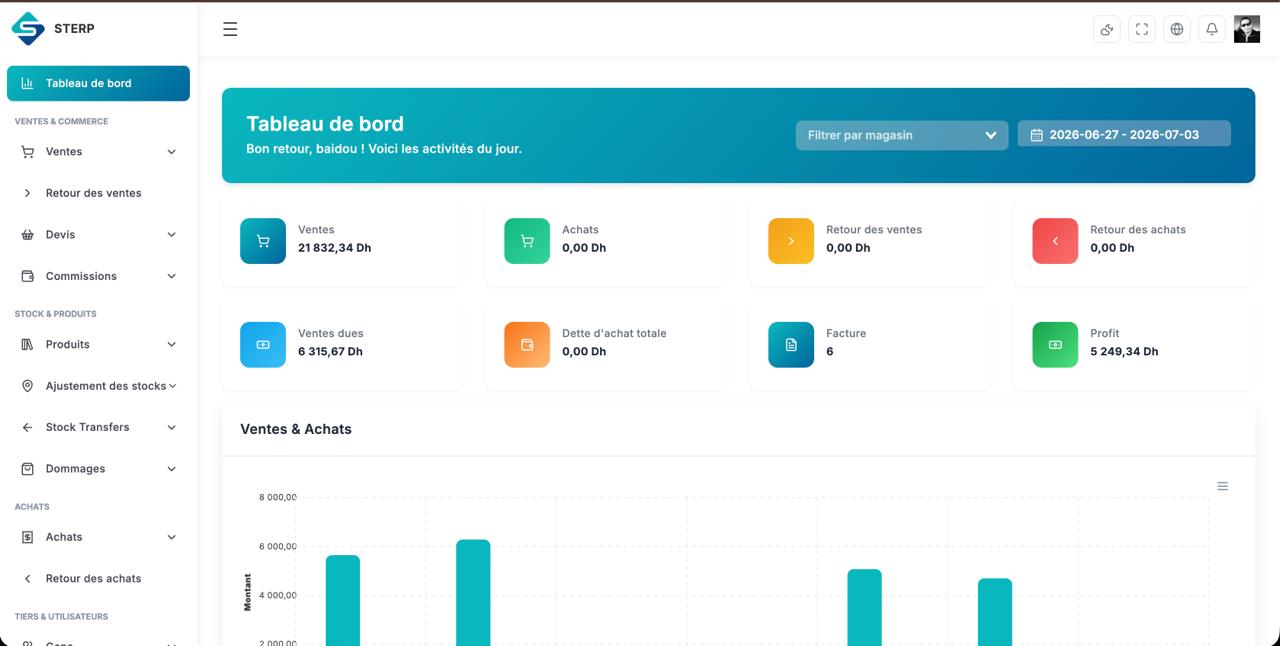
Task: Click the Retour des ventes card label
Action: coord(874,230)
